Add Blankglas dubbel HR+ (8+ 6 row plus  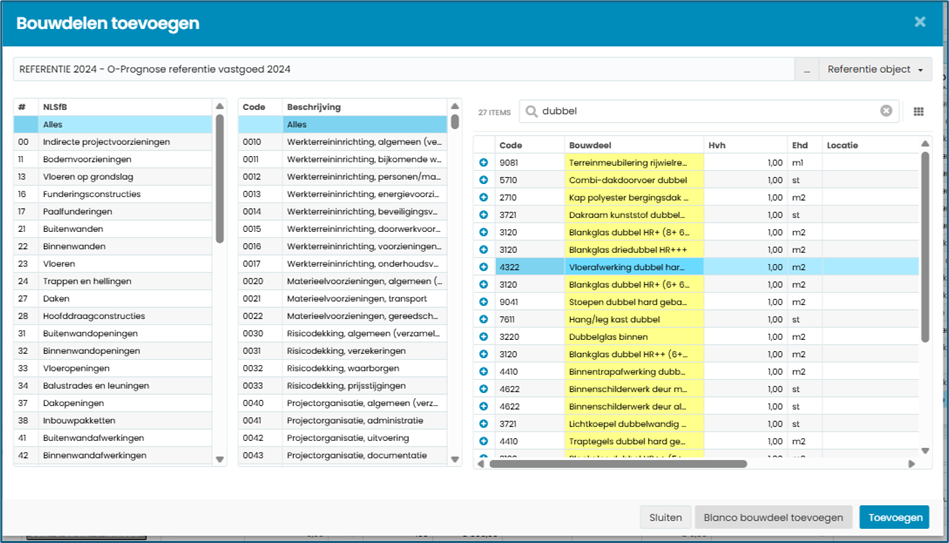(x=483, y=232)
